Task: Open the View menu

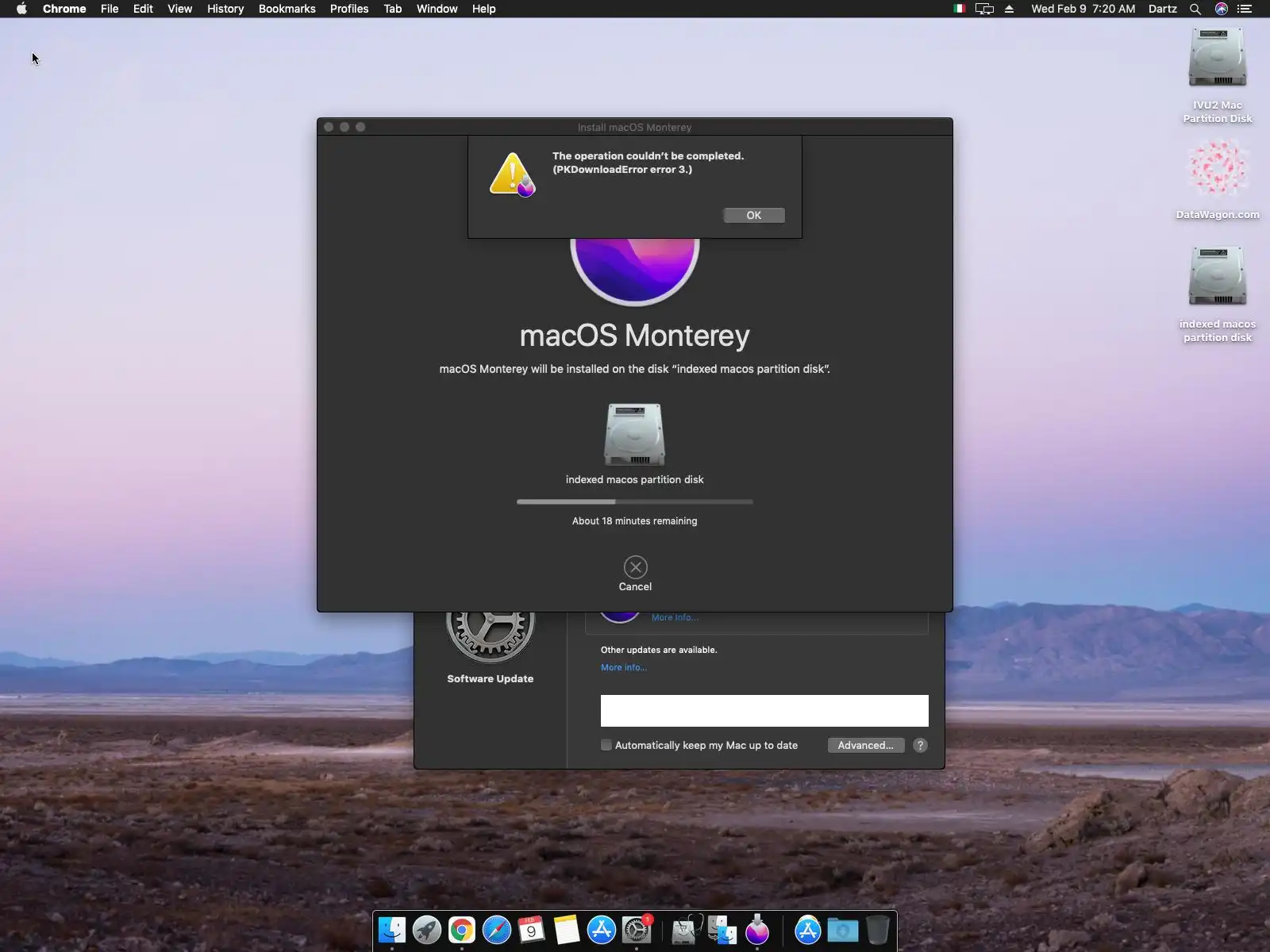Action: (x=179, y=9)
